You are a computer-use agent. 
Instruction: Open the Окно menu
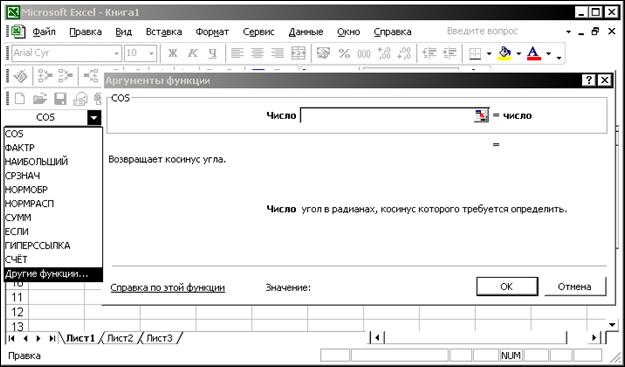click(x=349, y=32)
